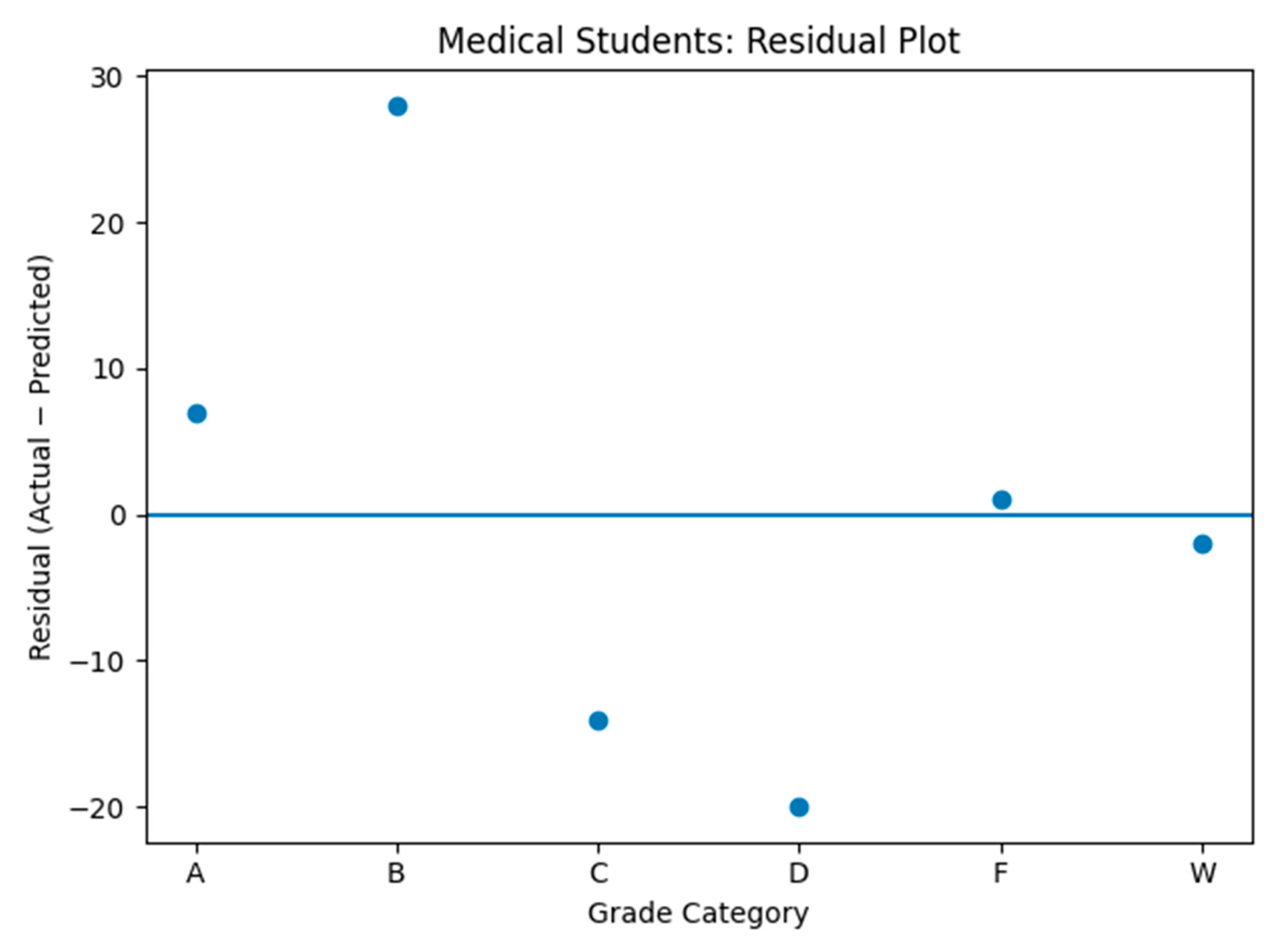Click the y-axis tick label 20

point(108,224)
